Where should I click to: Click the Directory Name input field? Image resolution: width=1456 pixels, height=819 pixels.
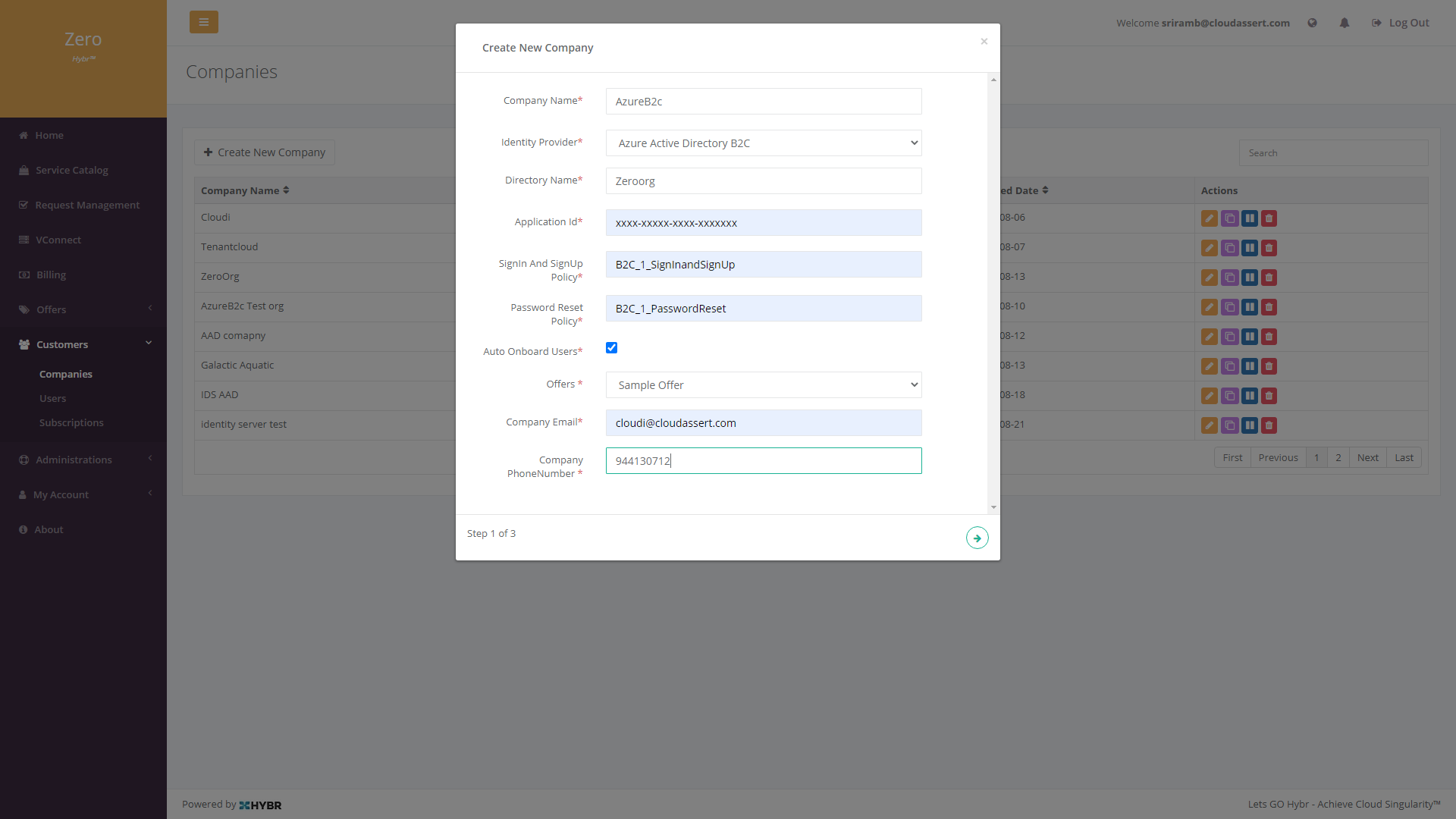pos(764,181)
